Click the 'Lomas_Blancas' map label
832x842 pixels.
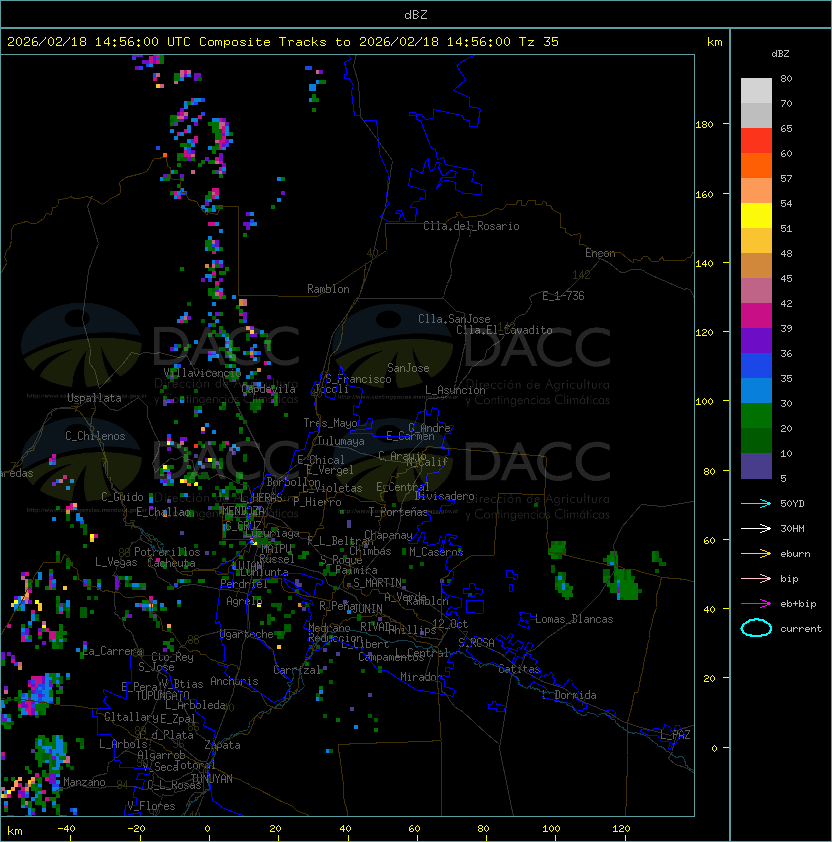pos(574,619)
